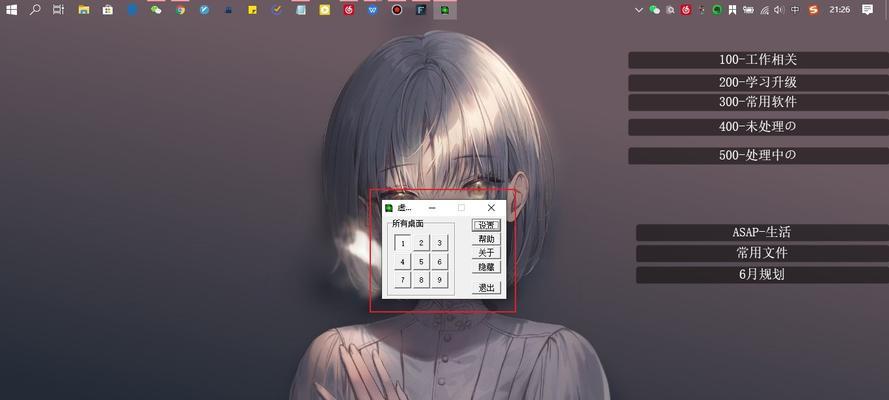
Task: Open the 100-工作相关 desktop group
Action: (x=758, y=60)
